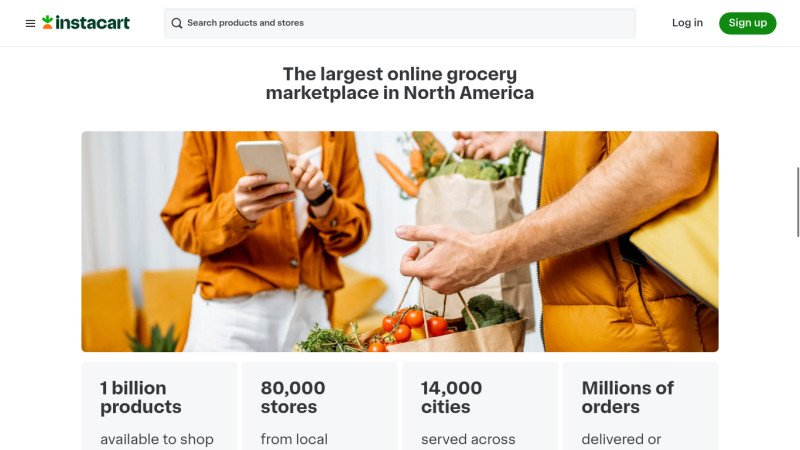Click the "delivered or" description text
The image size is (800, 450).
[x=621, y=439]
